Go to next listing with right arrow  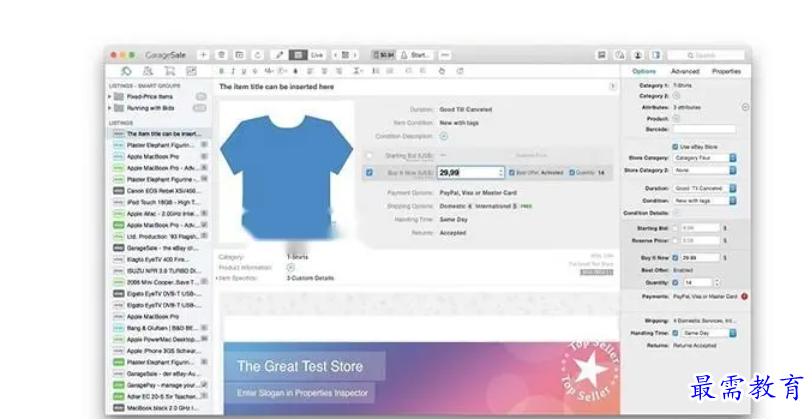pos(355,55)
